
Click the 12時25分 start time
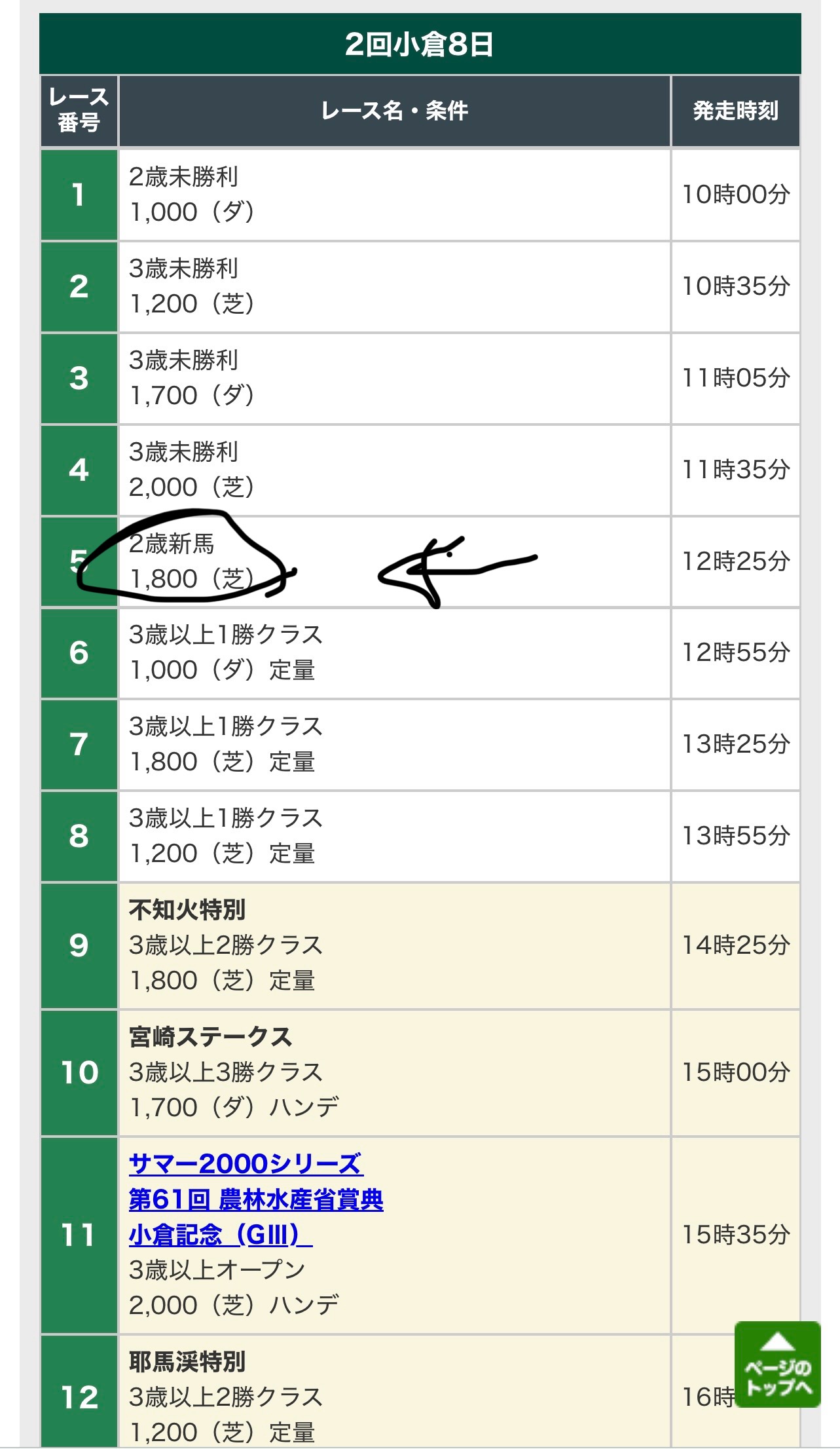(x=736, y=561)
